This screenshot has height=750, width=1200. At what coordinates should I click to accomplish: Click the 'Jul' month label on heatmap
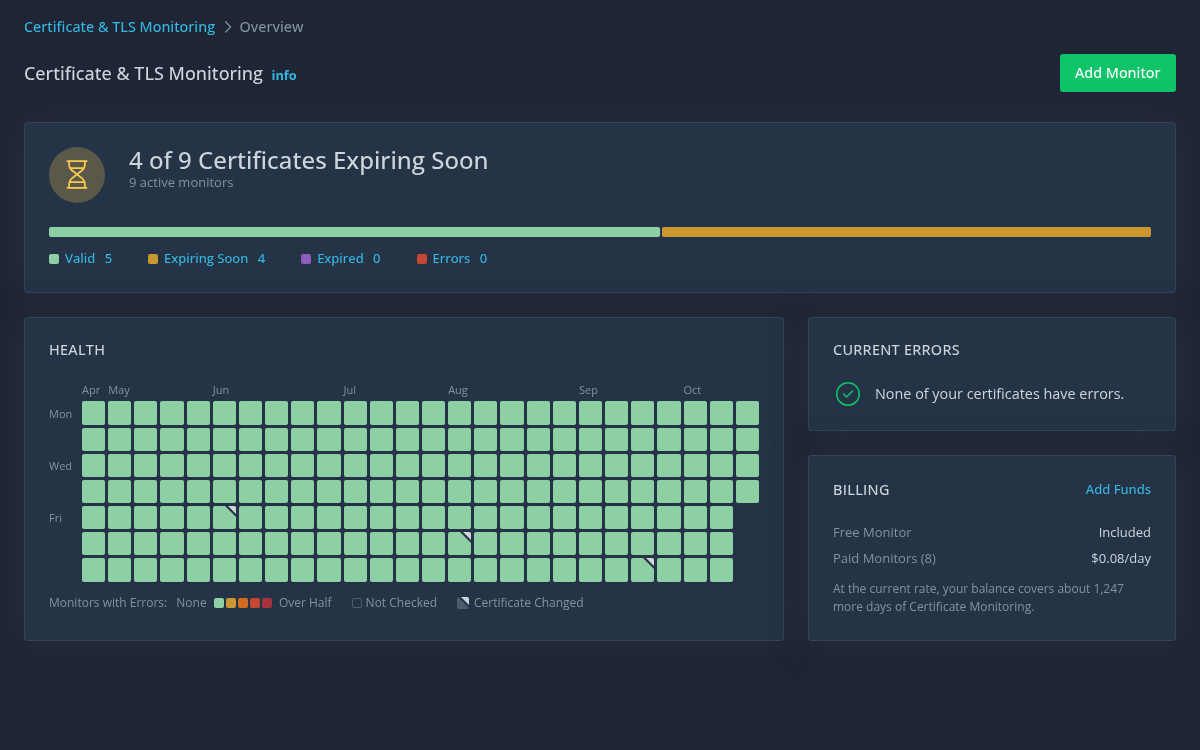[349, 390]
